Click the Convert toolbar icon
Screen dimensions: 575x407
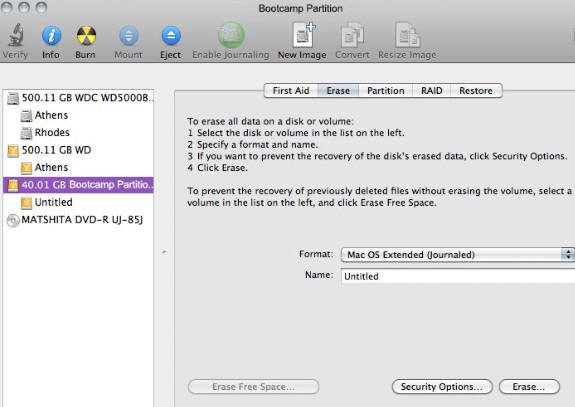(x=352, y=35)
